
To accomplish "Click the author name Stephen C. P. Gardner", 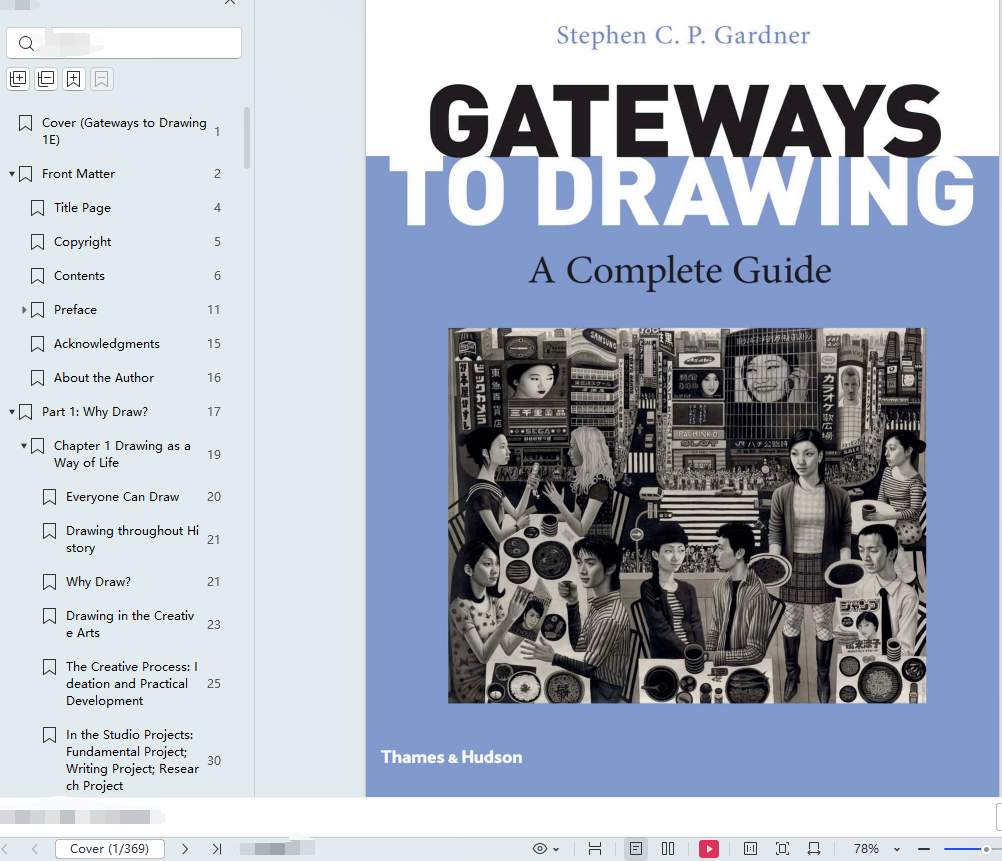I will tap(683, 35).
